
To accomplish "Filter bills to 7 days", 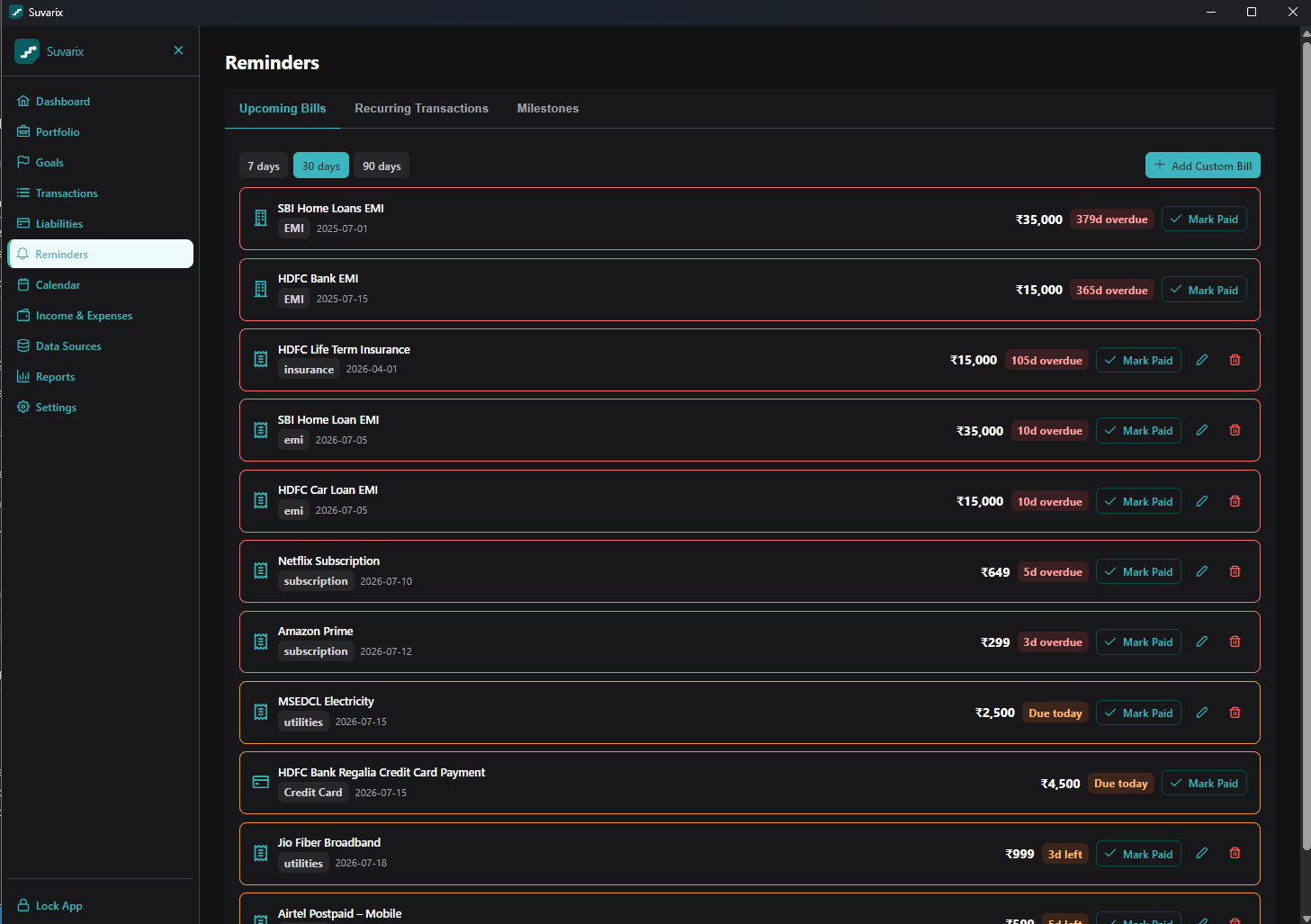I will click(264, 166).
